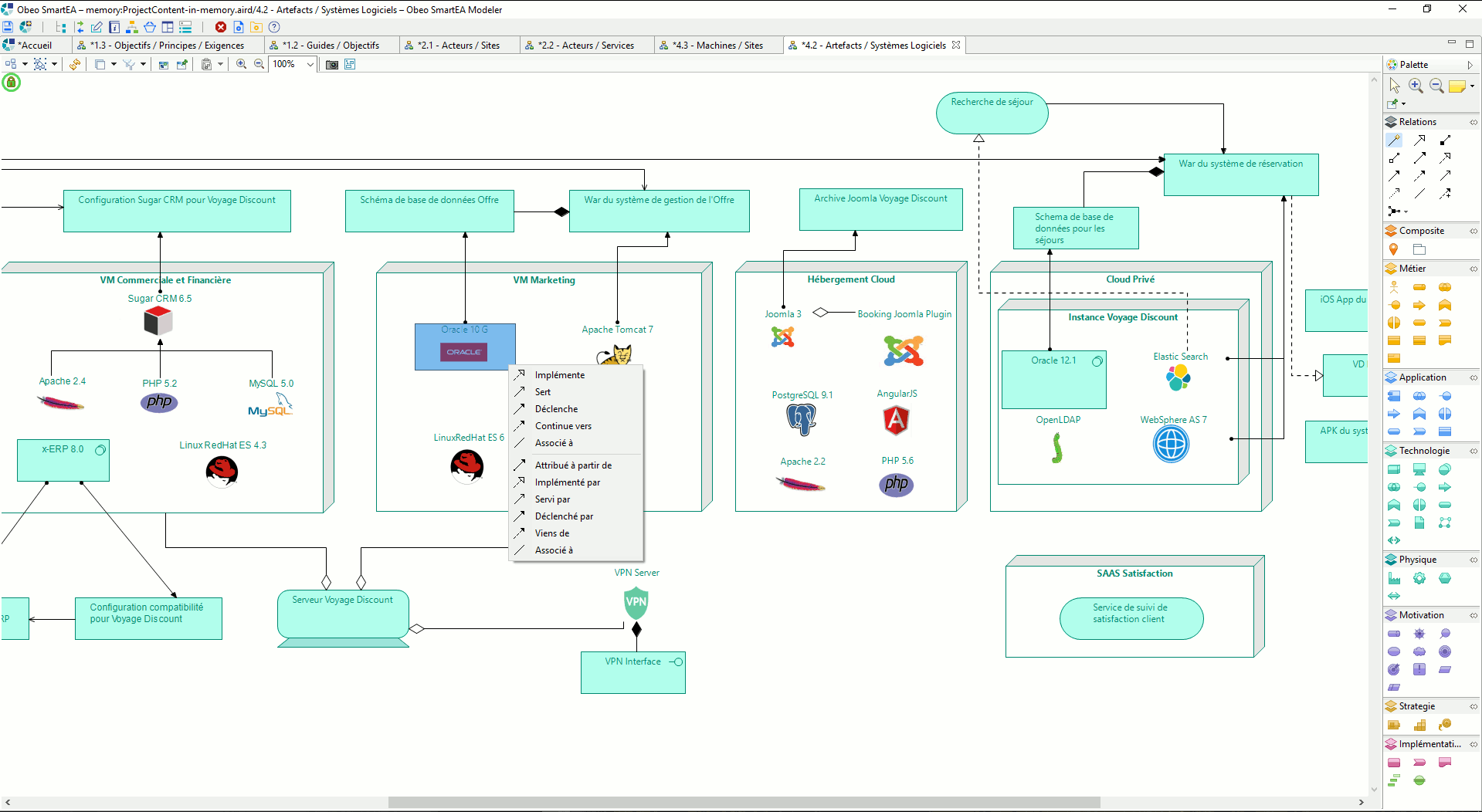Switch to '*2.1 - Acteurs / Sites' tab

(459, 46)
